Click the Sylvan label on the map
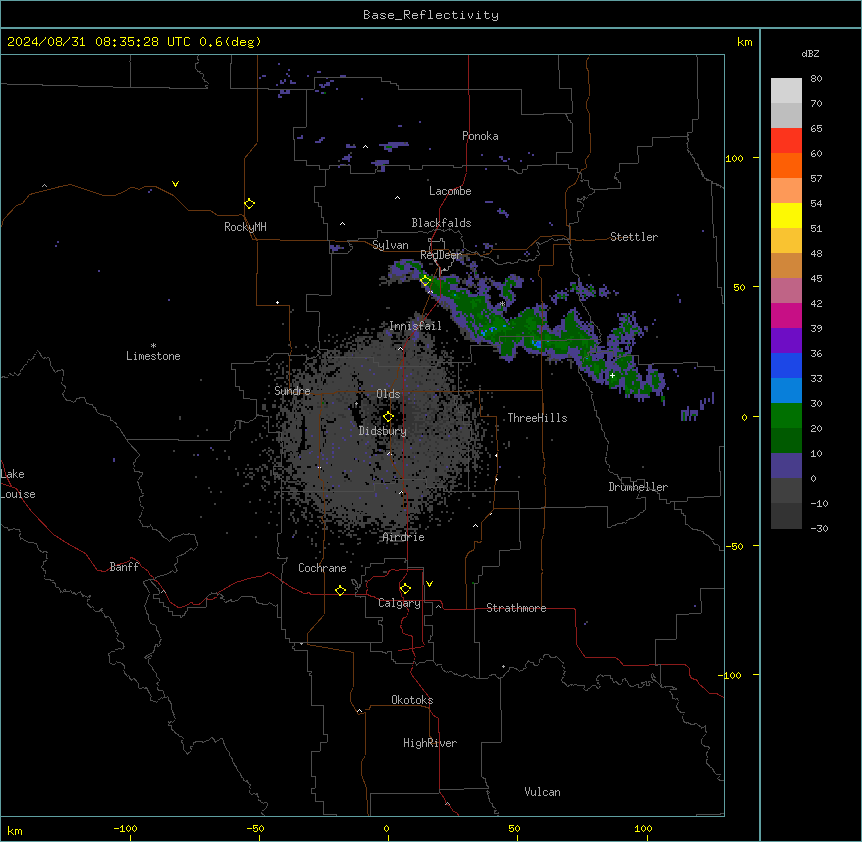 pos(390,245)
